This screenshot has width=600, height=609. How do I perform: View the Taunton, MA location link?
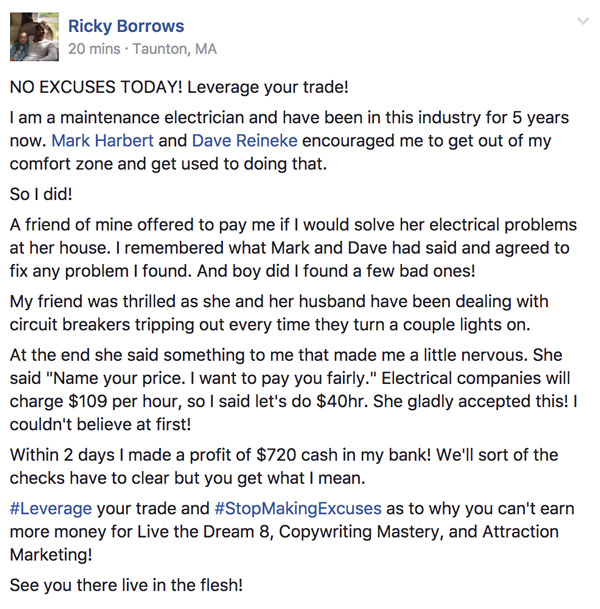[175, 49]
